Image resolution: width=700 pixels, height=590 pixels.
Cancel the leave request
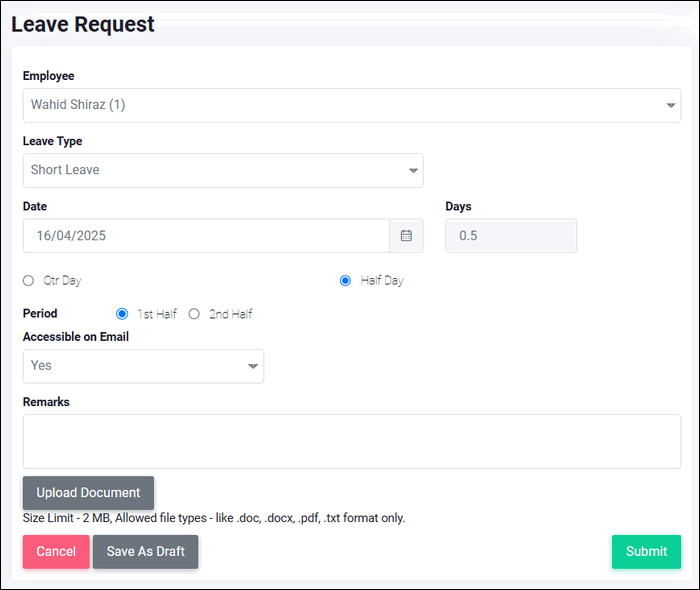[56, 552]
